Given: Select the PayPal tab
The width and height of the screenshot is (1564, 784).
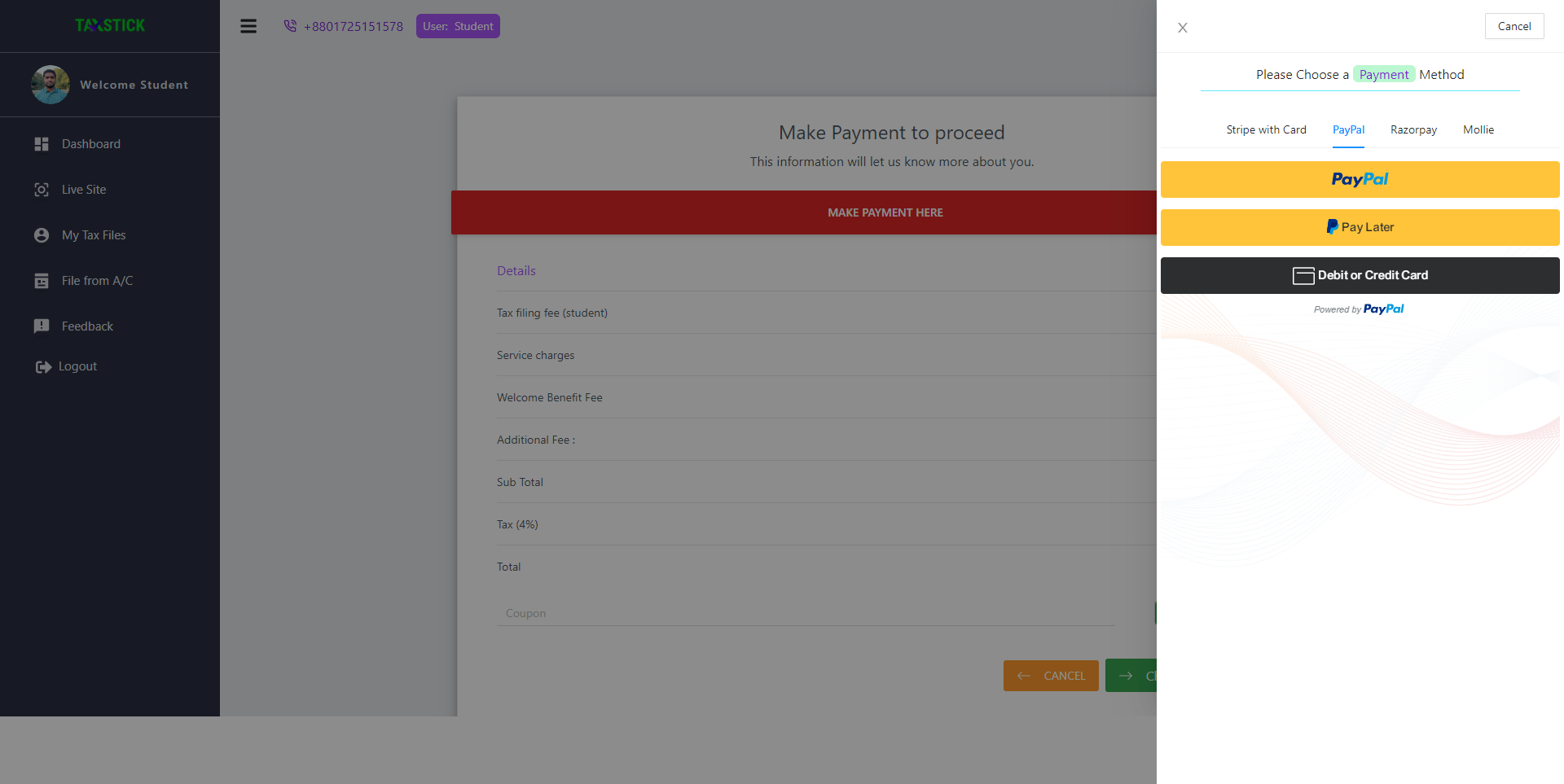Looking at the screenshot, I should [x=1348, y=130].
